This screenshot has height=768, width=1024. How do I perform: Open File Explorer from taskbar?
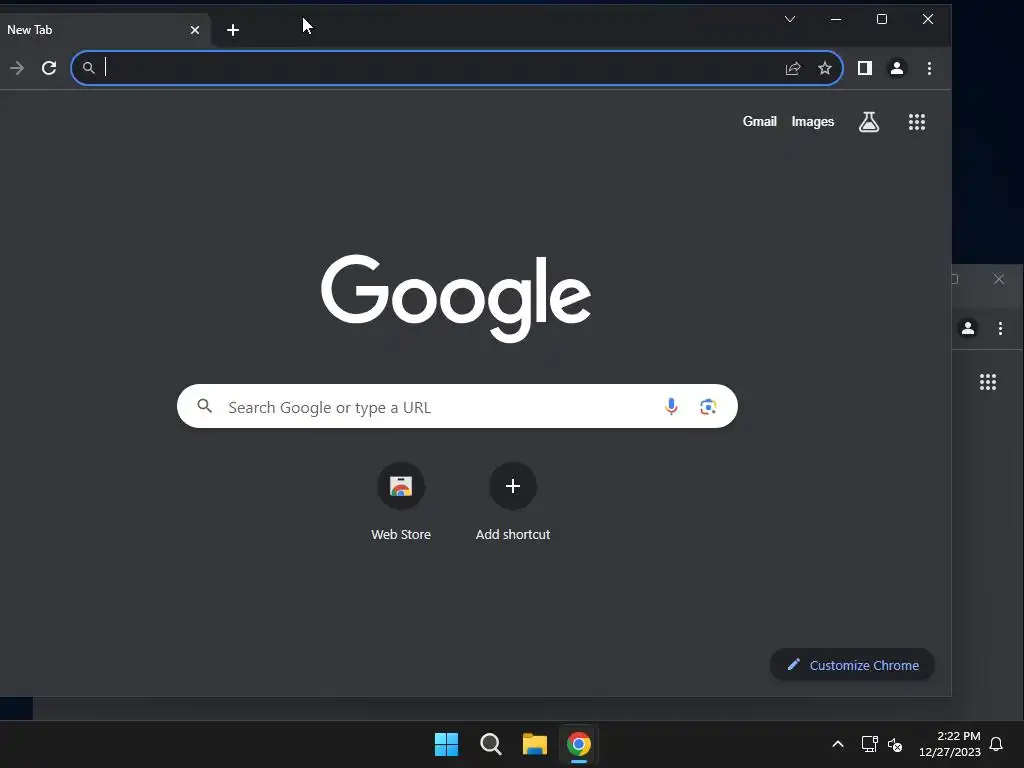[x=535, y=744]
